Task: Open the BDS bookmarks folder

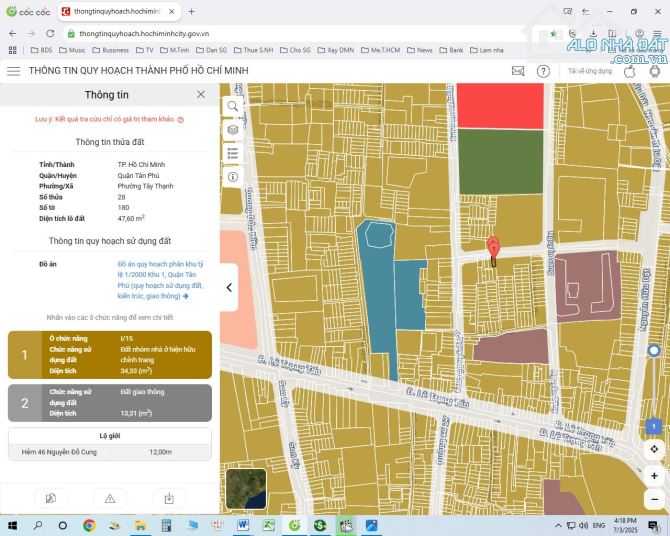Action: [41, 50]
